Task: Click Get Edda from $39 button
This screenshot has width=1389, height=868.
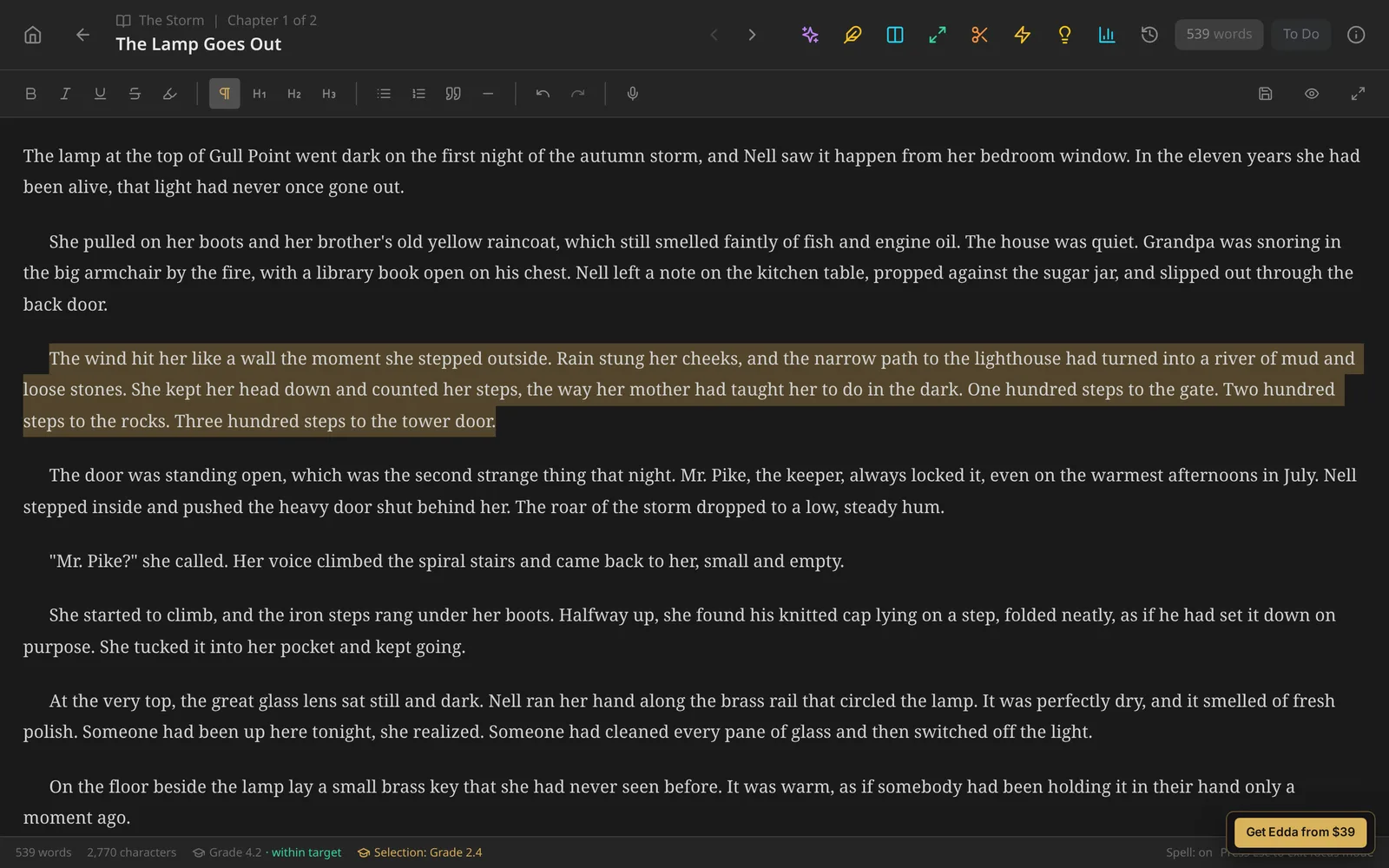Action: click(x=1300, y=832)
